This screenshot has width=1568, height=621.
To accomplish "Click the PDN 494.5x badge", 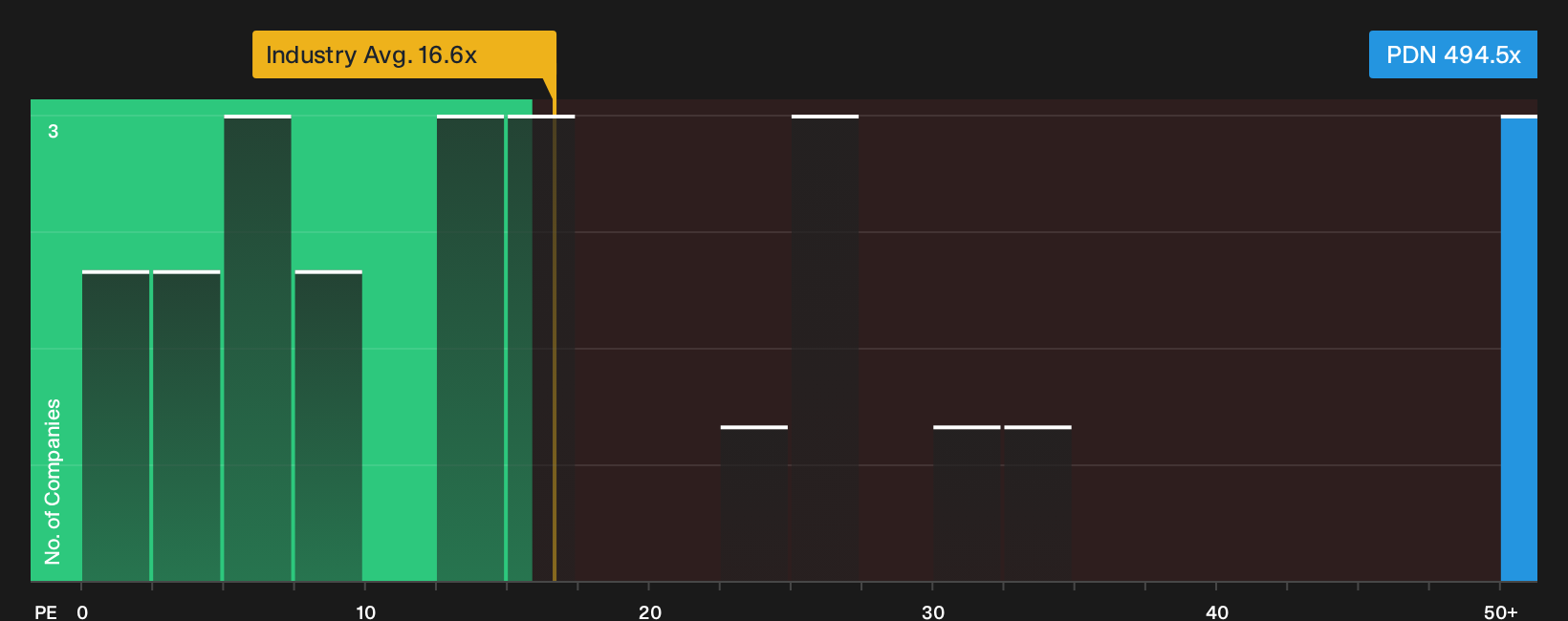I will (x=1452, y=54).
